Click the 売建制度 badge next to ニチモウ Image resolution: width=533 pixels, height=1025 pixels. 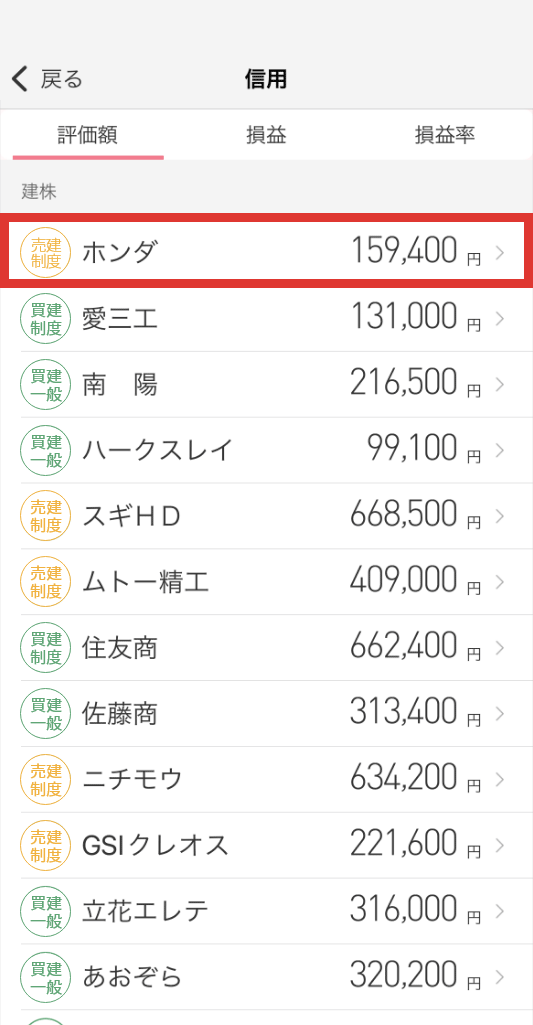pyautogui.click(x=46, y=779)
